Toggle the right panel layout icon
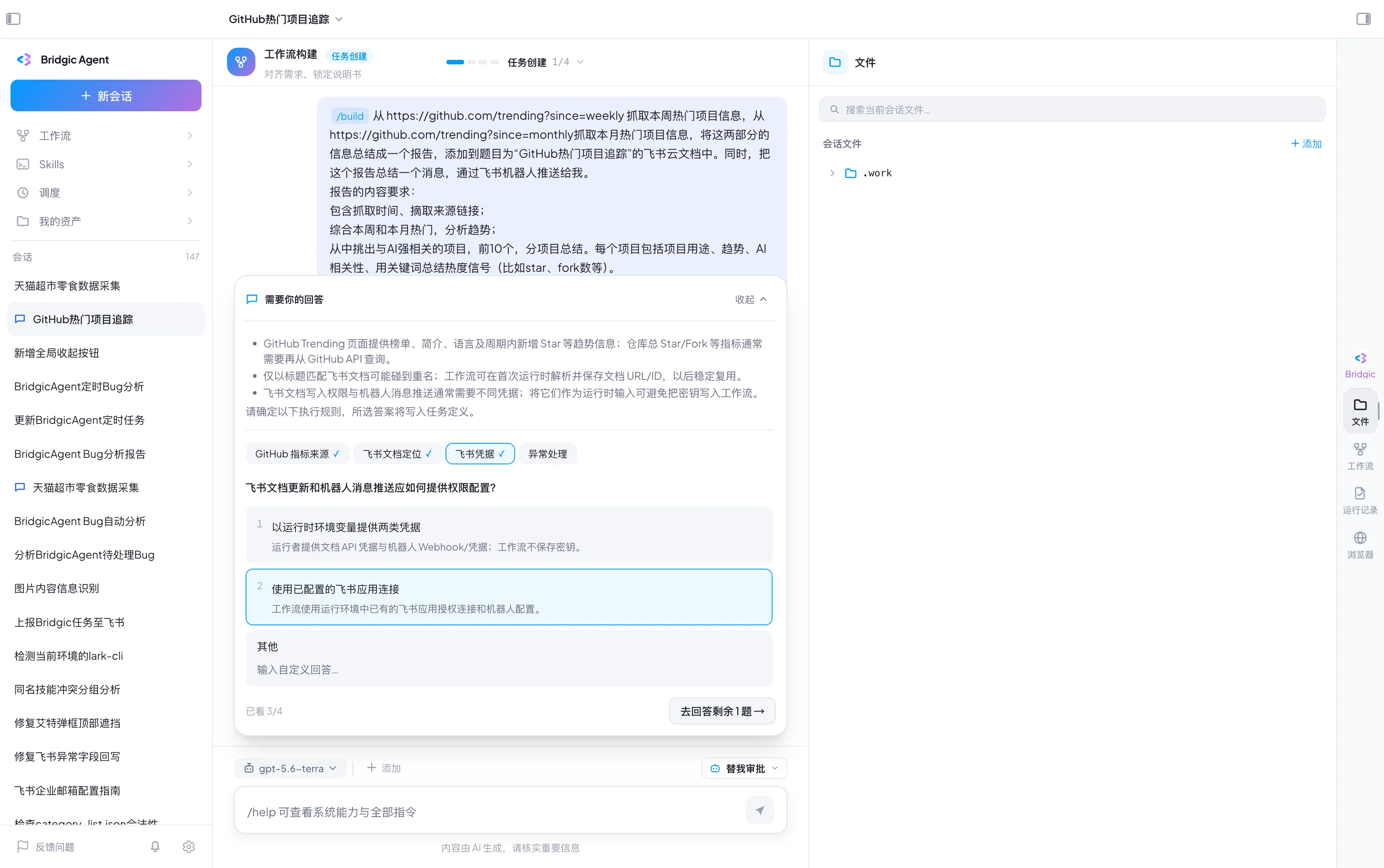The height and width of the screenshot is (868, 1384). [x=1363, y=19]
